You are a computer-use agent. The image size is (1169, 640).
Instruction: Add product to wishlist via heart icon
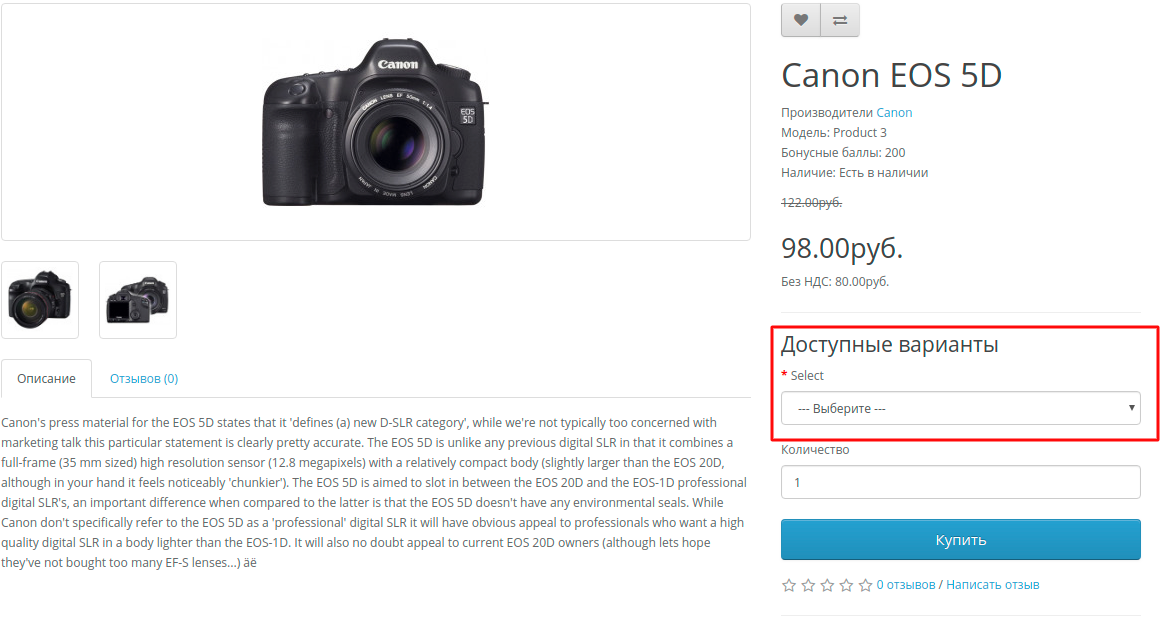coord(800,20)
